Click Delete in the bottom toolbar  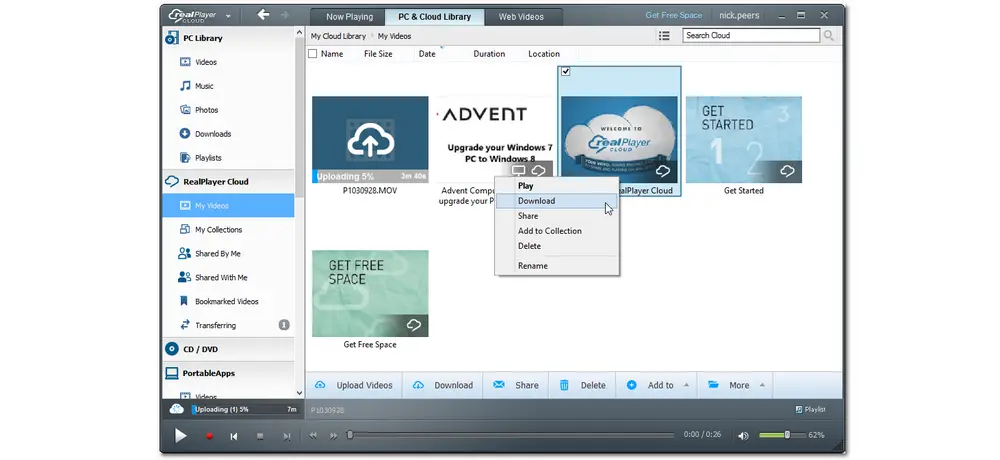pyautogui.click(x=582, y=385)
